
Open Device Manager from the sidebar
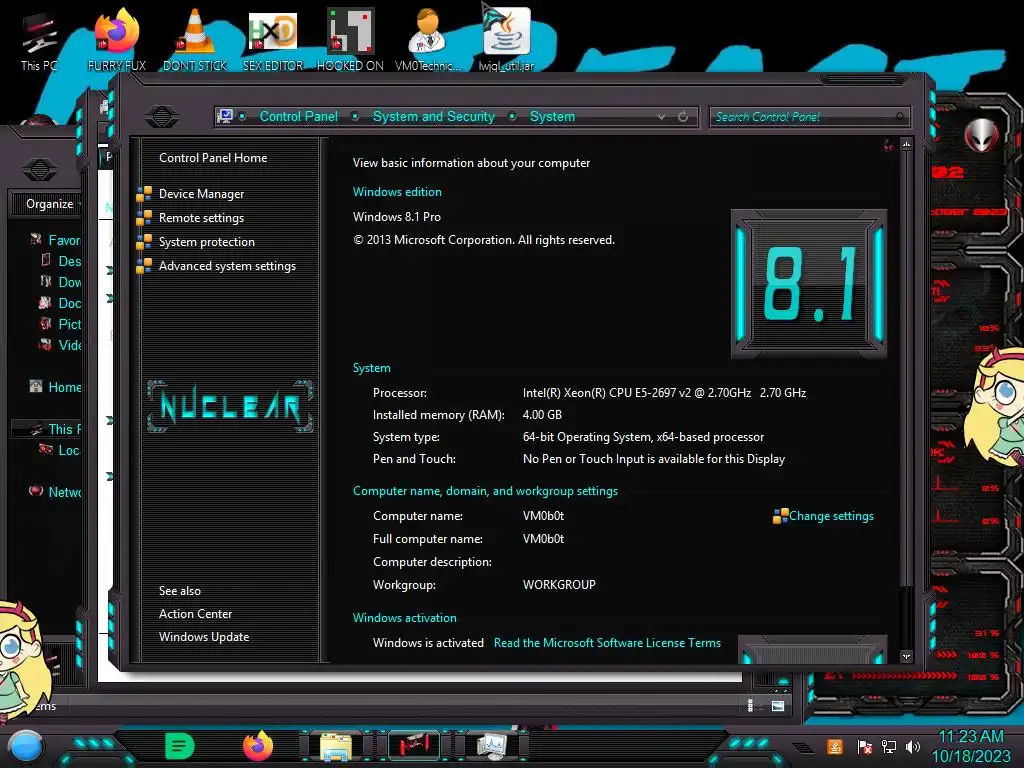[x=201, y=194]
